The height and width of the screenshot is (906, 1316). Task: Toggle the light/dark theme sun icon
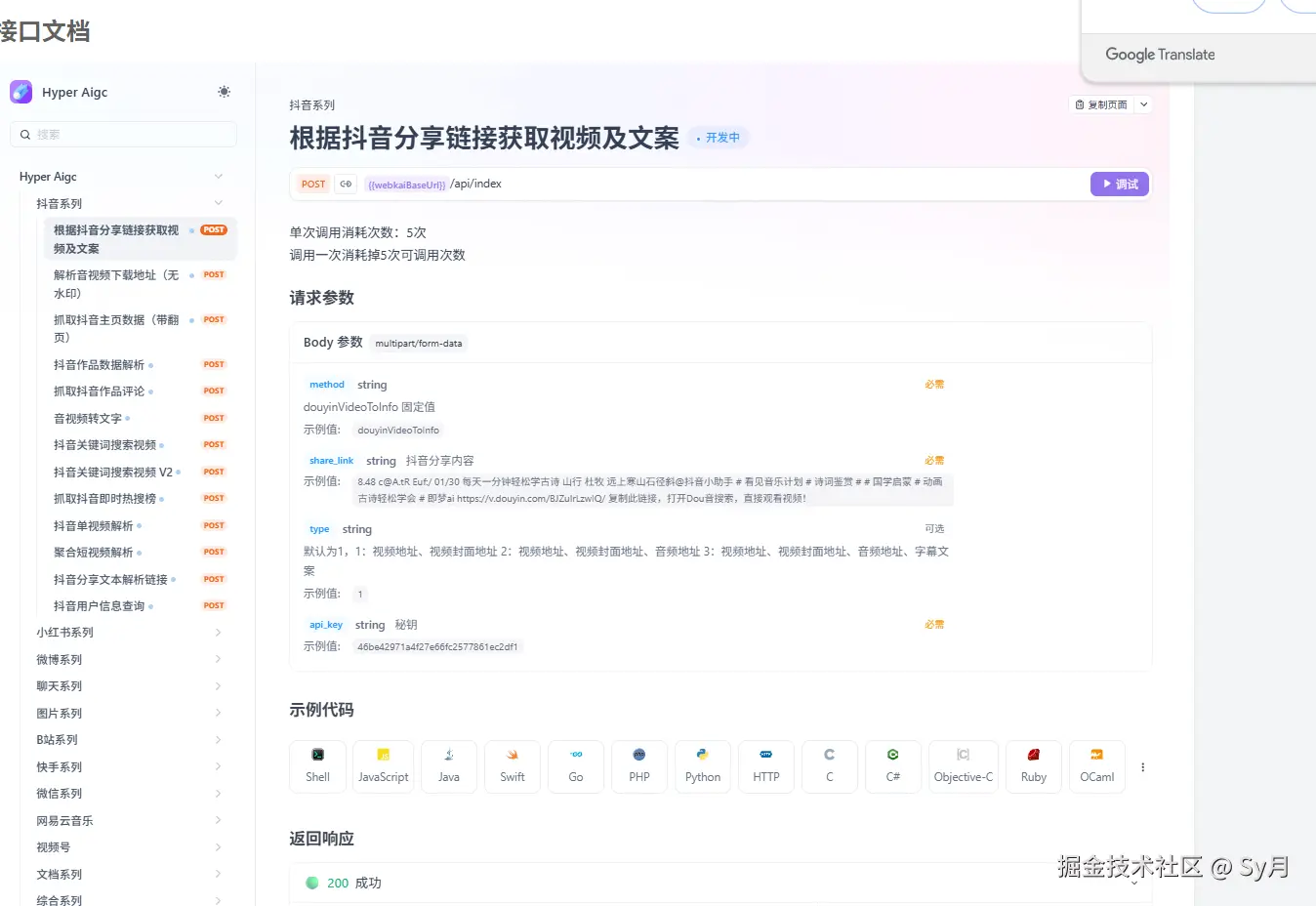point(225,92)
